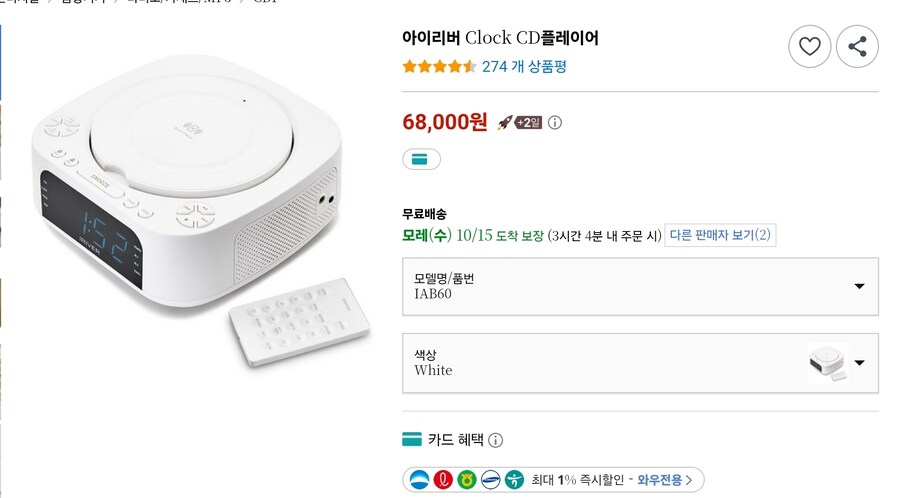Screen dimensions: 900x498
Task: Open 274 개 상품평 reviews link
Action: click(524, 67)
